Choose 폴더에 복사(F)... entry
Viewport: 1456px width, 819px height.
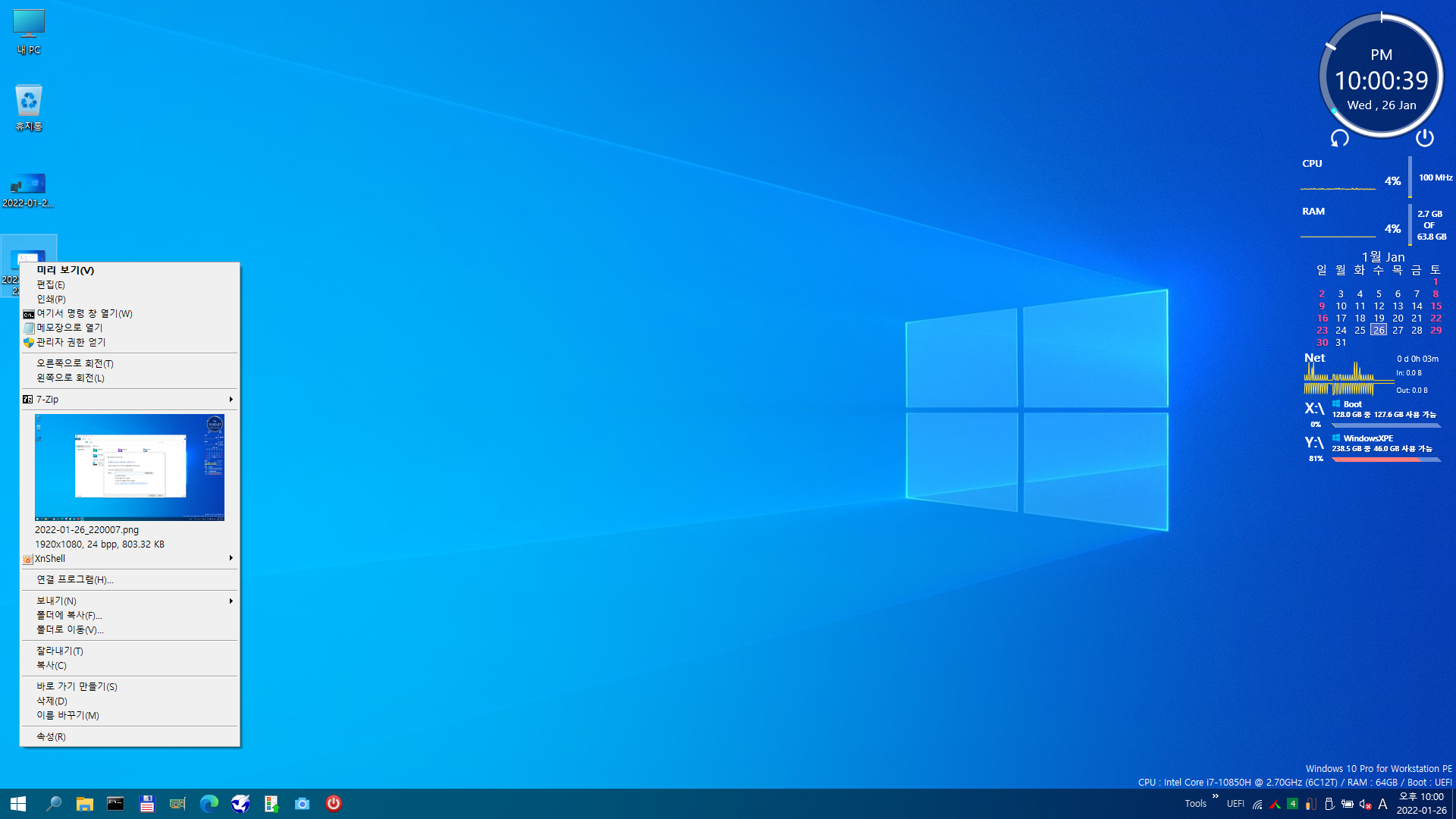[x=130, y=615]
